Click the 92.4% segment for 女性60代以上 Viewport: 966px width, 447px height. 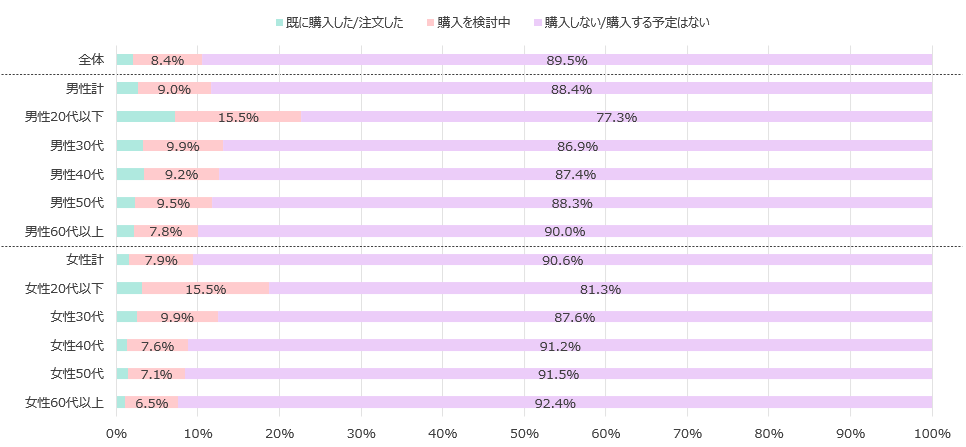pos(554,403)
